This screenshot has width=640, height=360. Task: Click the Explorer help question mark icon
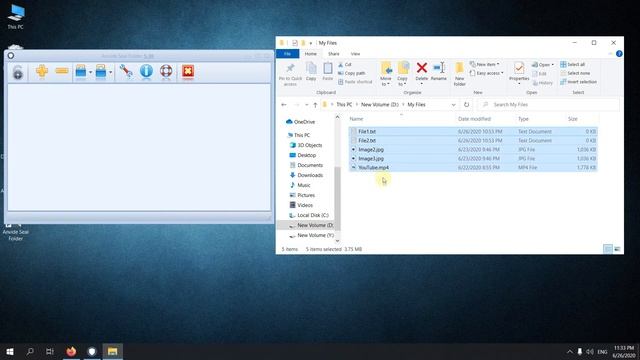619,54
